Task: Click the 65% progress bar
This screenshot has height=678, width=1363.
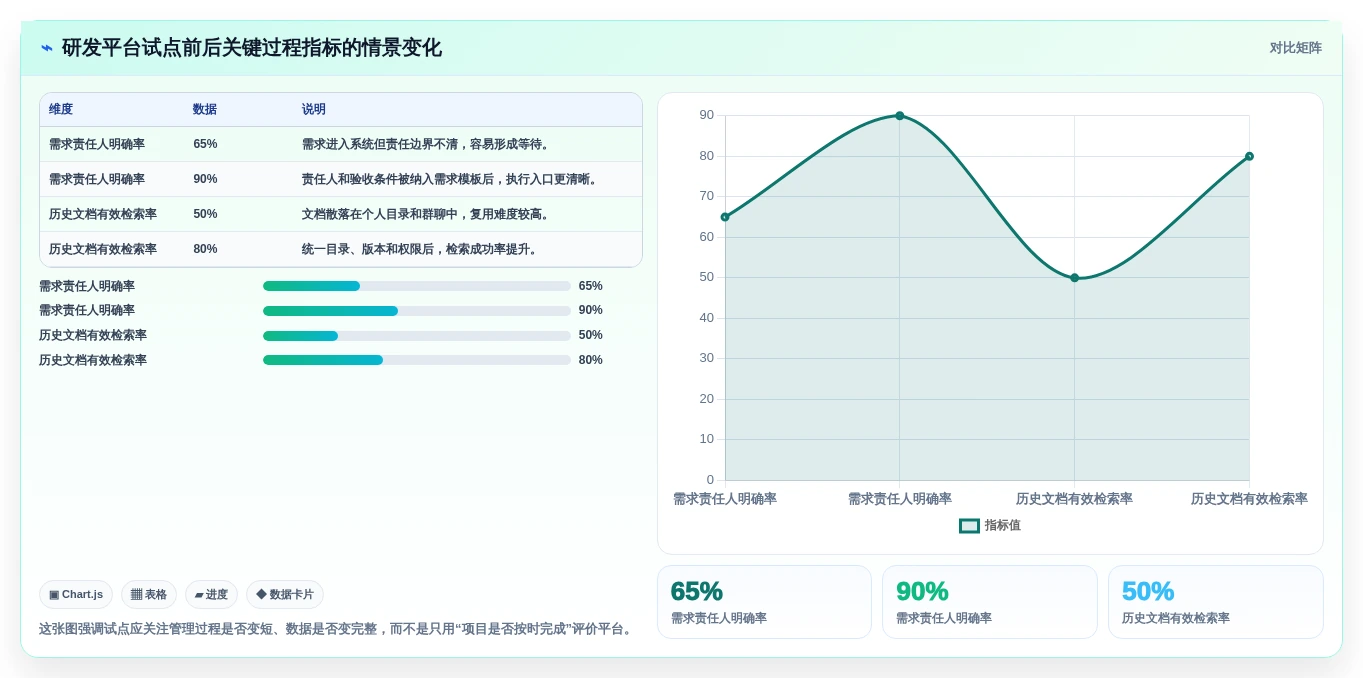Action: click(417, 286)
